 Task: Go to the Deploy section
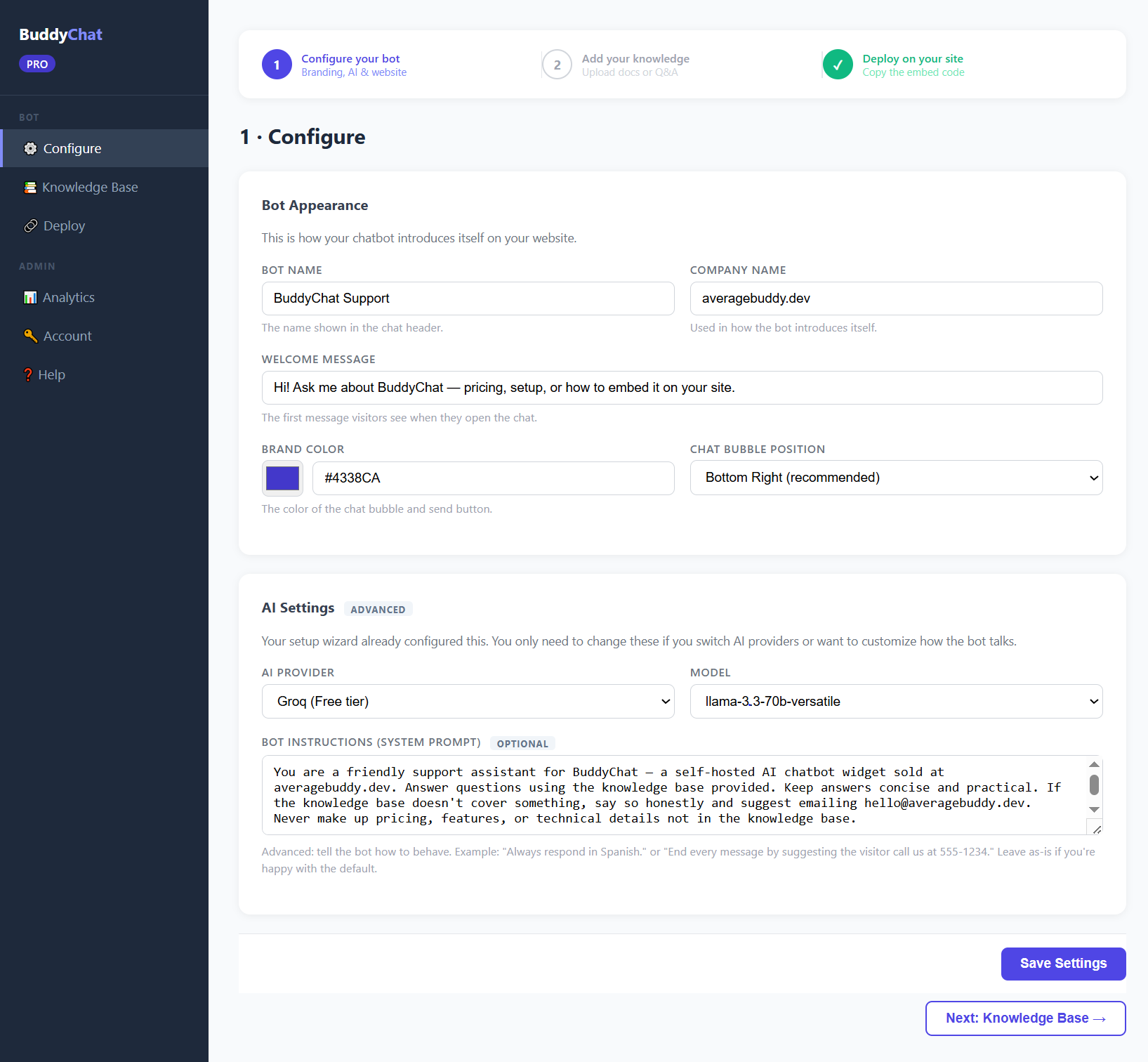[x=104, y=226]
